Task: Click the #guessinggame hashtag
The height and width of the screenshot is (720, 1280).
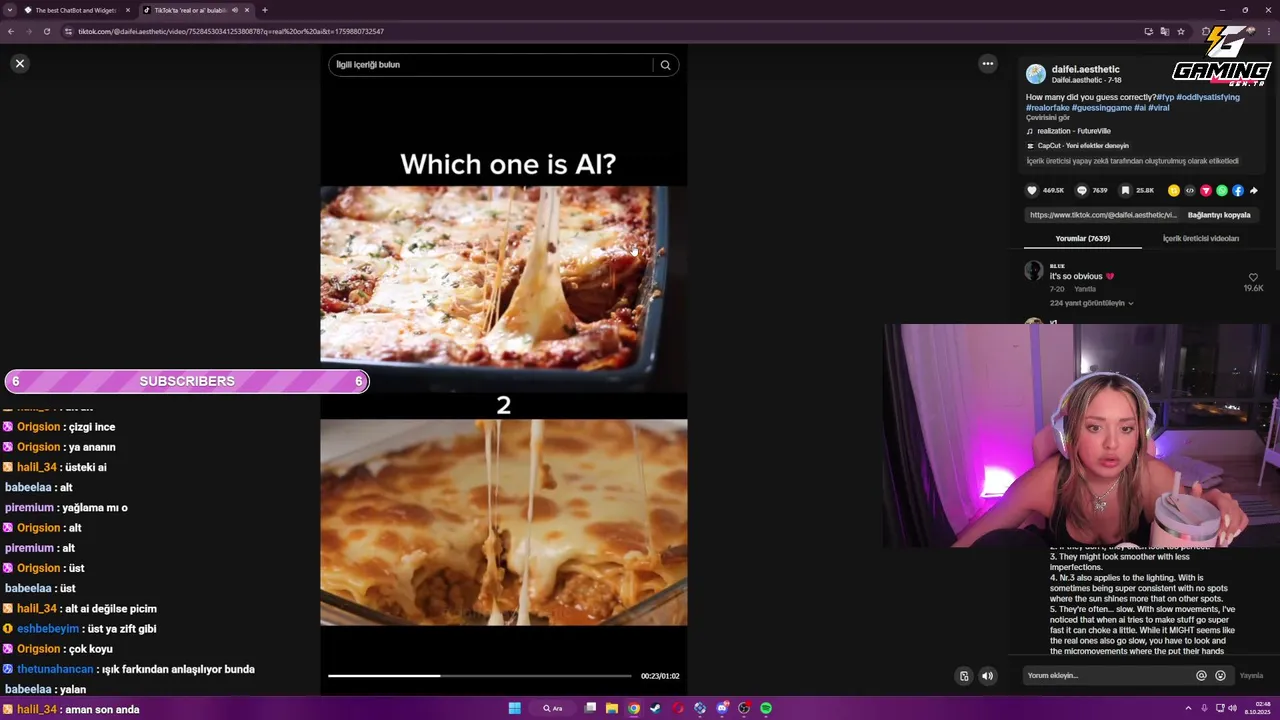Action: [x=1102, y=107]
